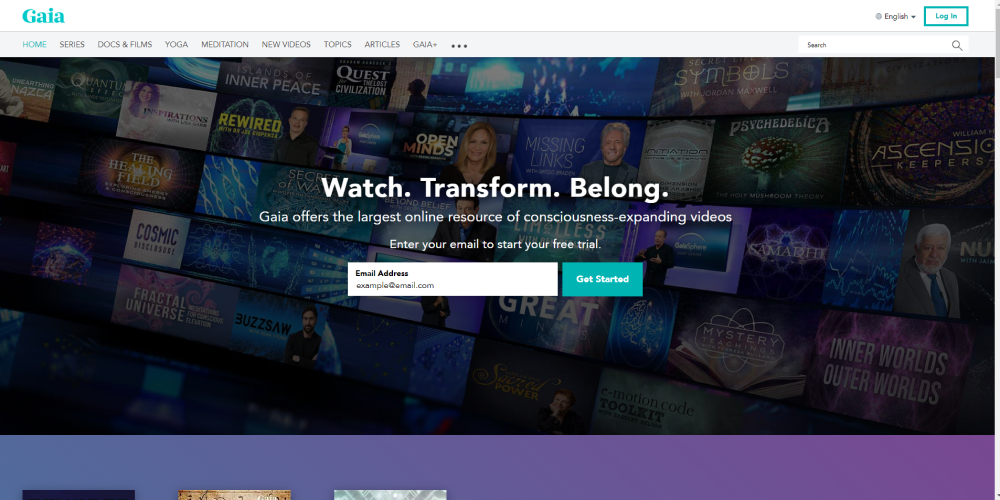Open the GAIA+ nav item
The width and height of the screenshot is (1000, 500).
[425, 45]
